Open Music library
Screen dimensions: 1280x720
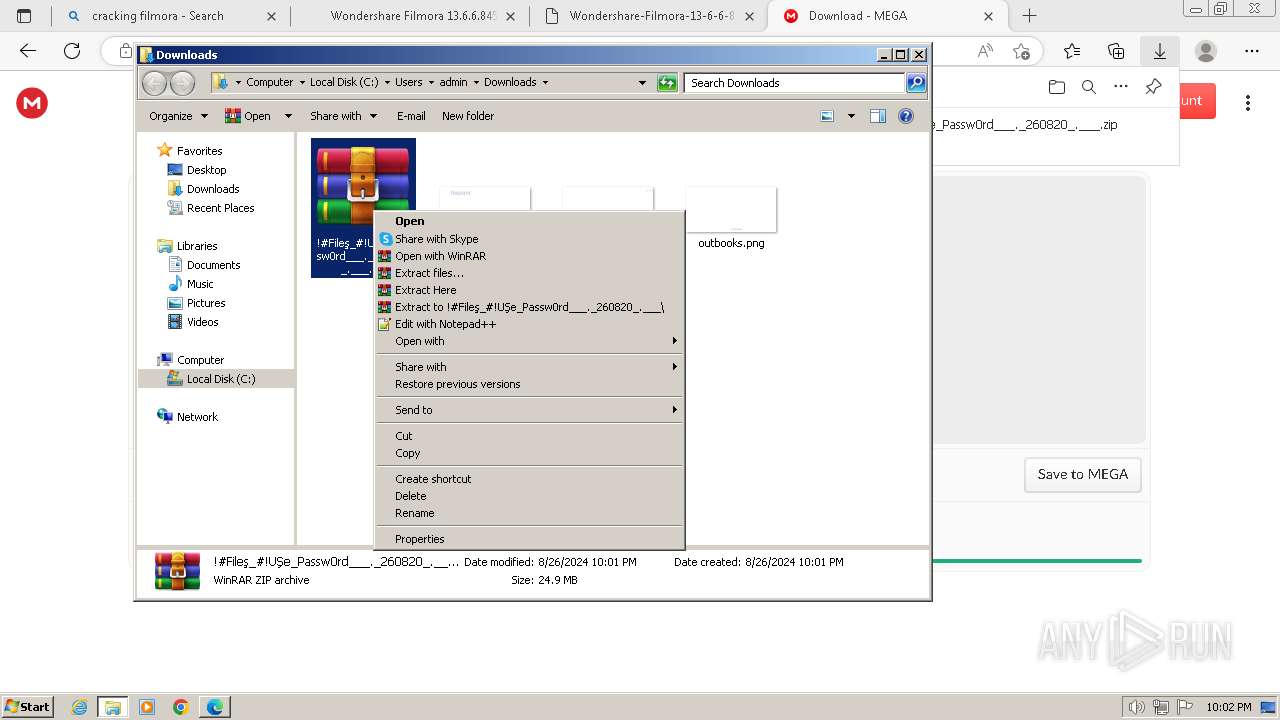(x=200, y=284)
